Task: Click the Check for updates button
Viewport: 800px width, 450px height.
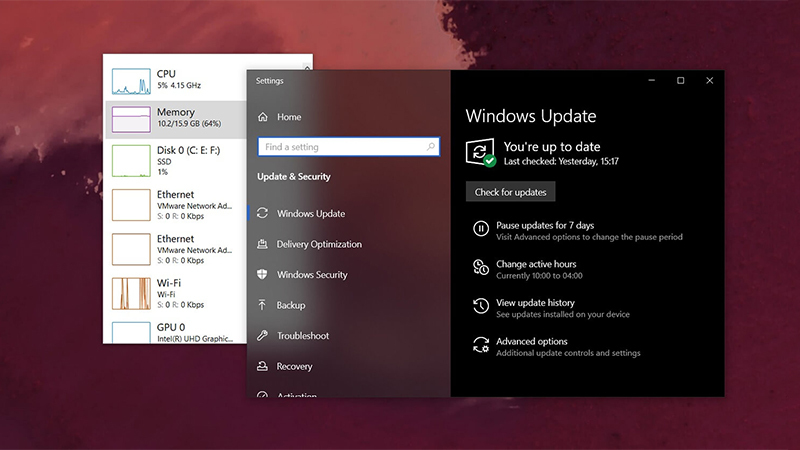Action: click(x=510, y=192)
